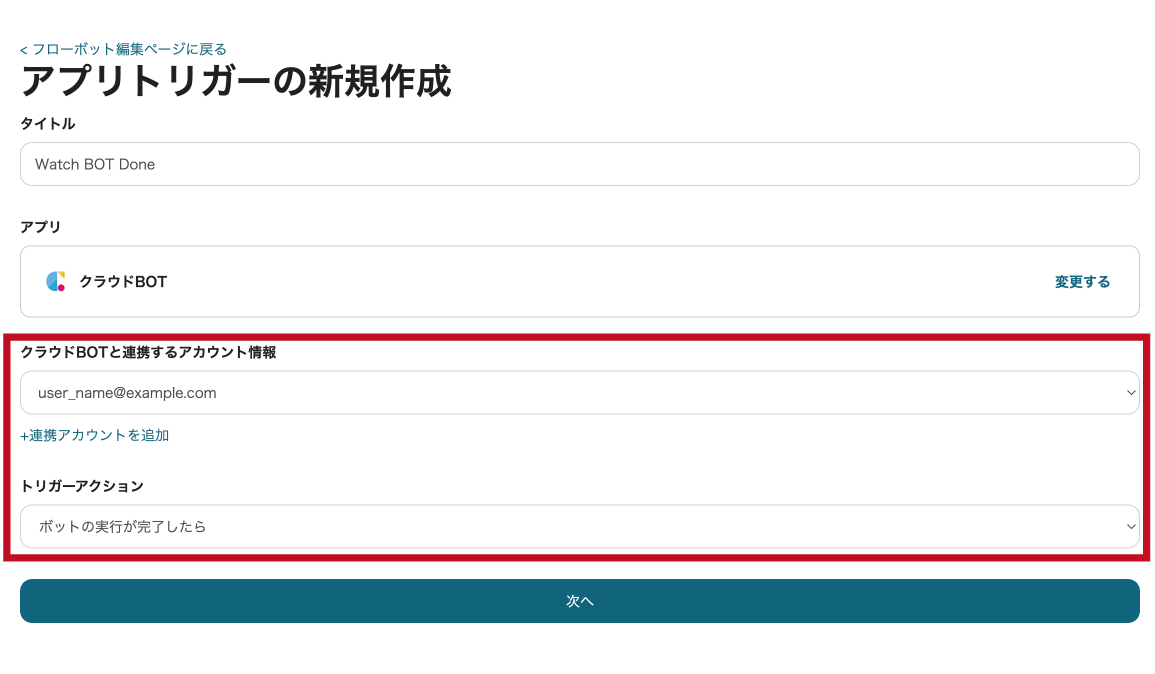This screenshot has height=674, width=1155.
Task: Go back via フローボット編集ページに戻る link
Action: click(x=124, y=49)
